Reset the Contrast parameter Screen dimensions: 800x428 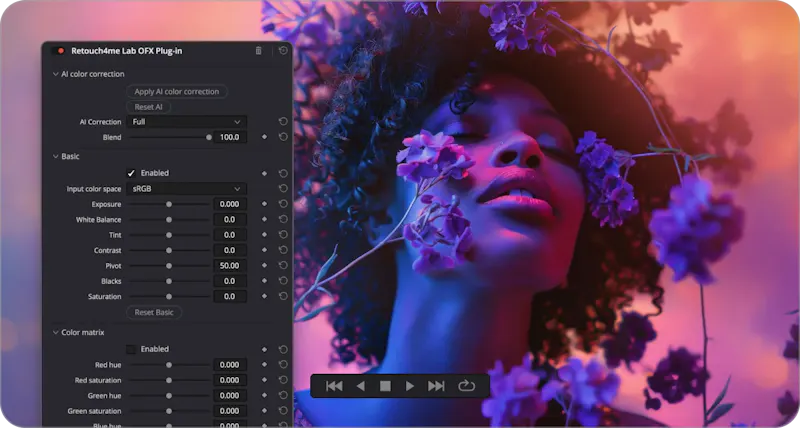(283, 249)
